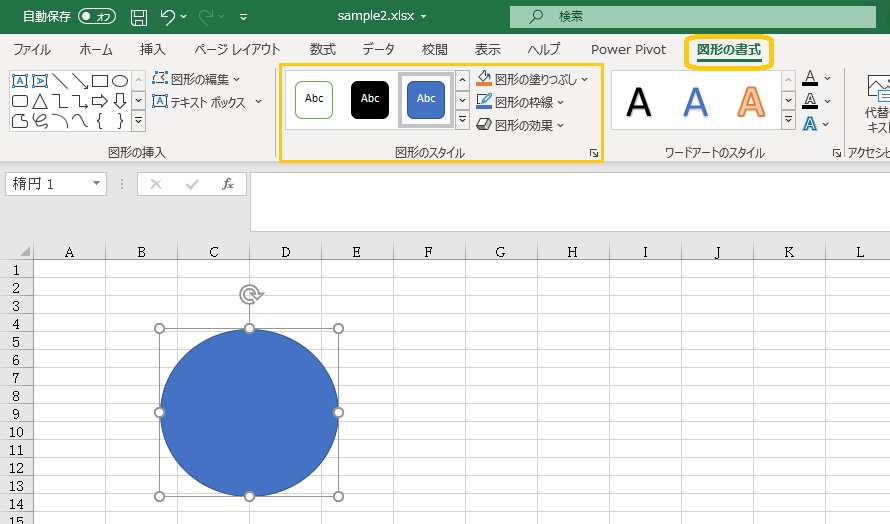Image resolution: width=890 pixels, height=524 pixels.
Task: Apply the white outlined Abc shape style
Action: pos(314,99)
